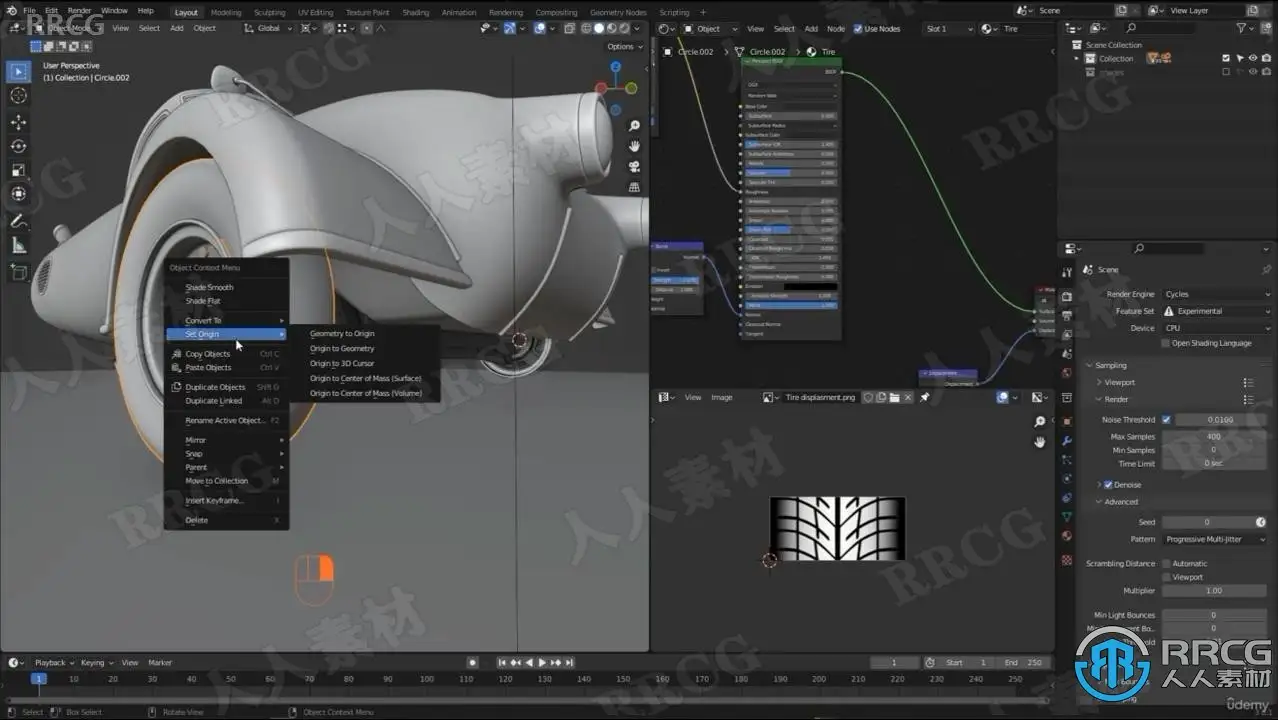
Task: Open image file via folder icon
Action: [x=894, y=397]
